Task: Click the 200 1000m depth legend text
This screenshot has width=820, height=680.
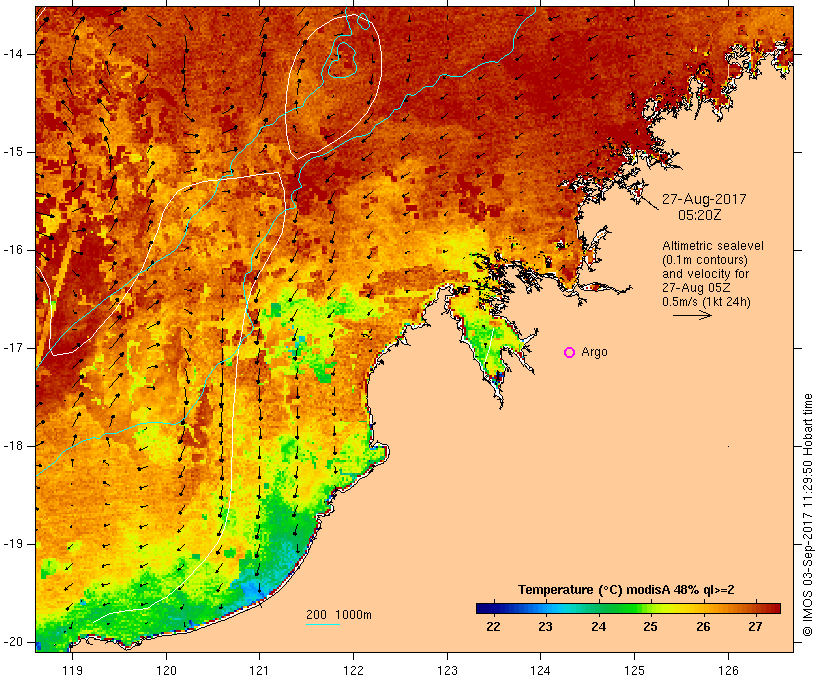Action: [339, 615]
